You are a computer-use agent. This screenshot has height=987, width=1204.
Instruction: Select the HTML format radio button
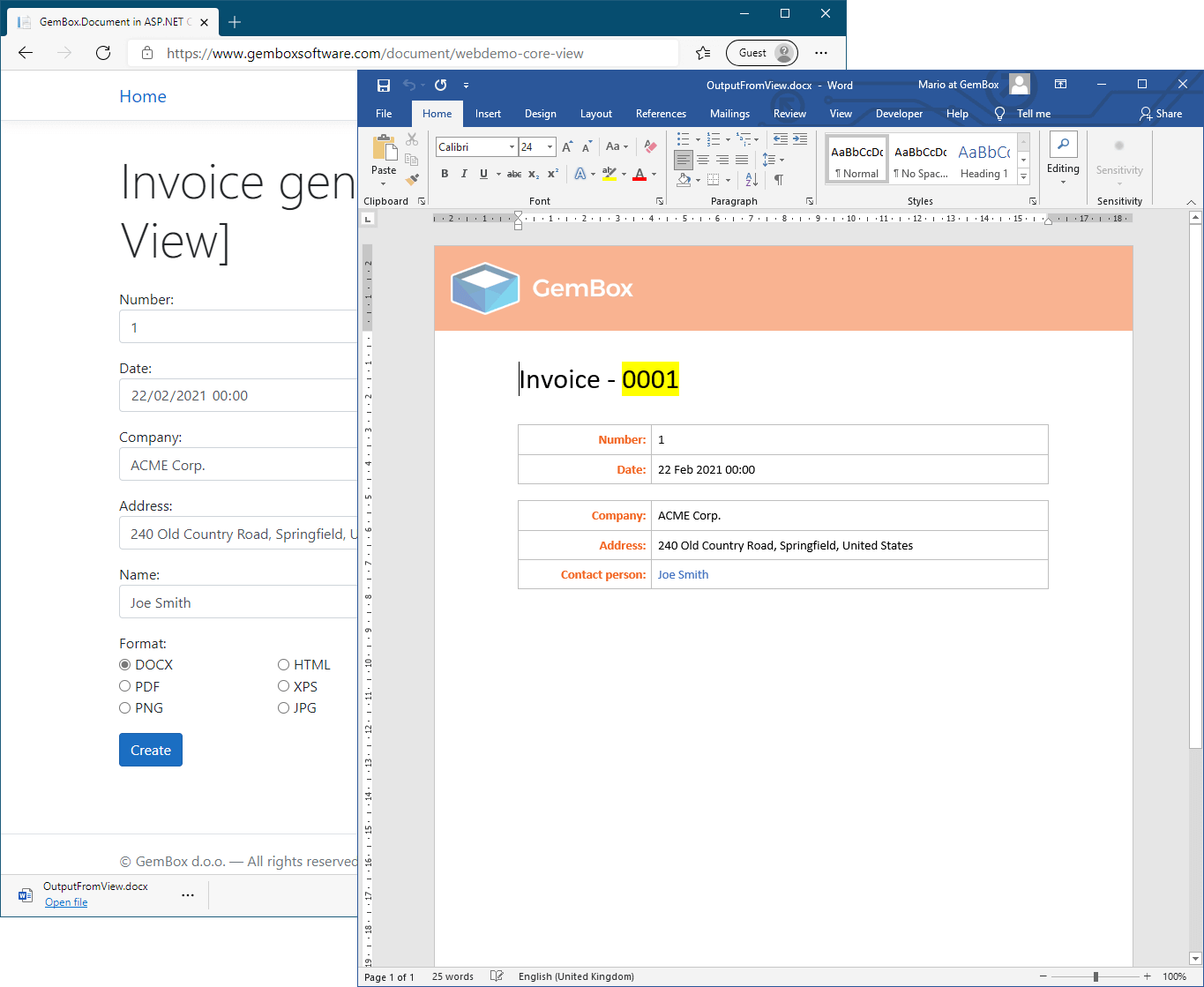pyautogui.click(x=284, y=665)
